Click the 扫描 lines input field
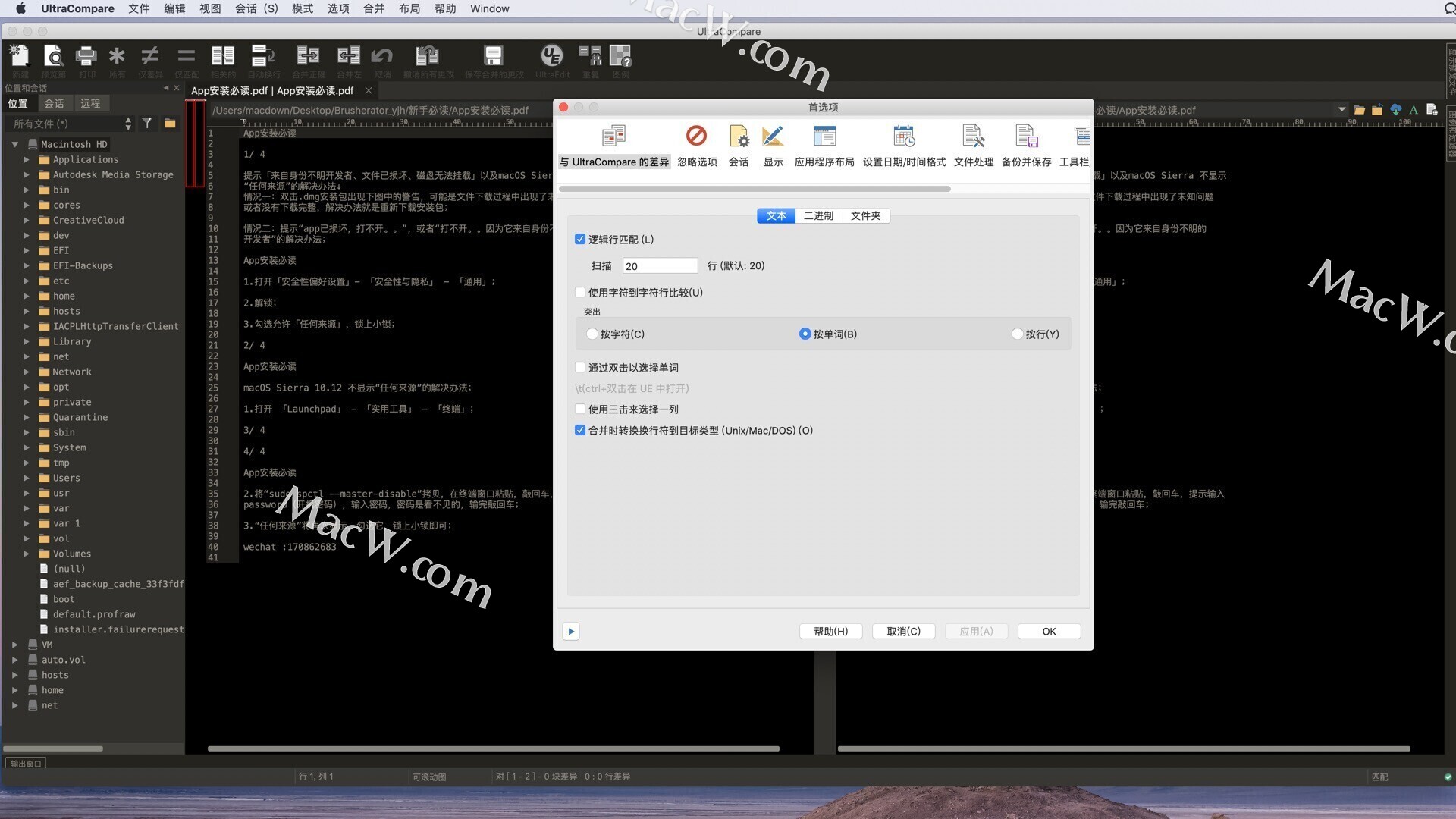The width and height of the screenshot is (1456, 819). point(660,266)
